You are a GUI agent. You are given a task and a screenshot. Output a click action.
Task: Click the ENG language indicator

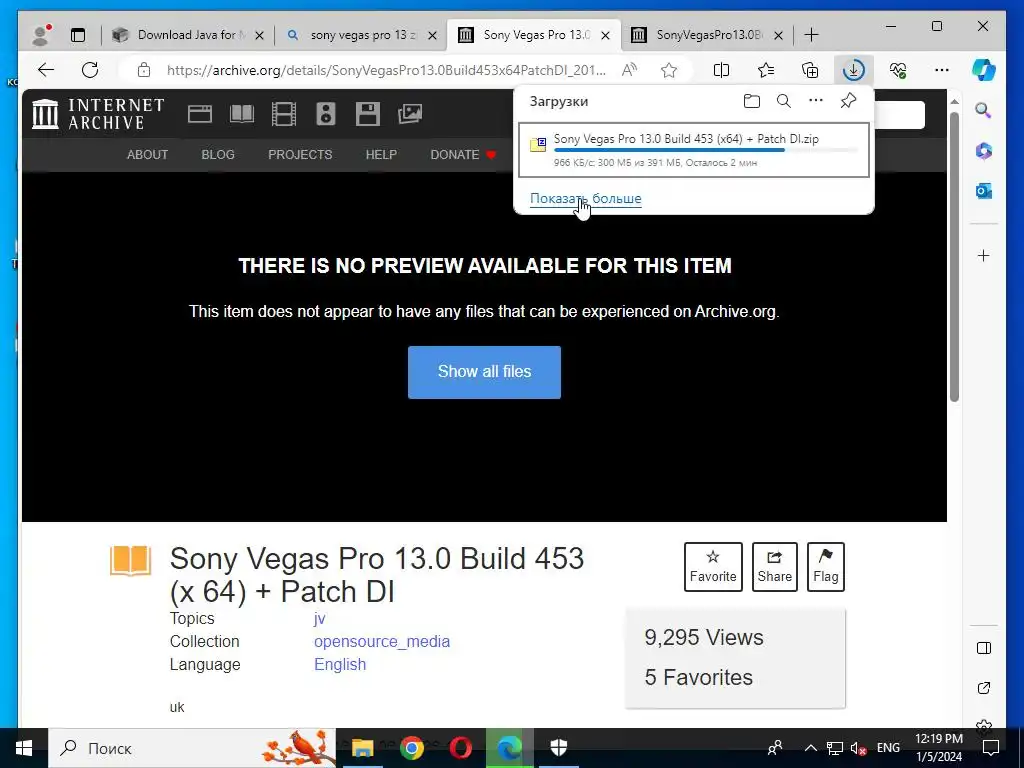pyautogui.click(x=888, y=748)
